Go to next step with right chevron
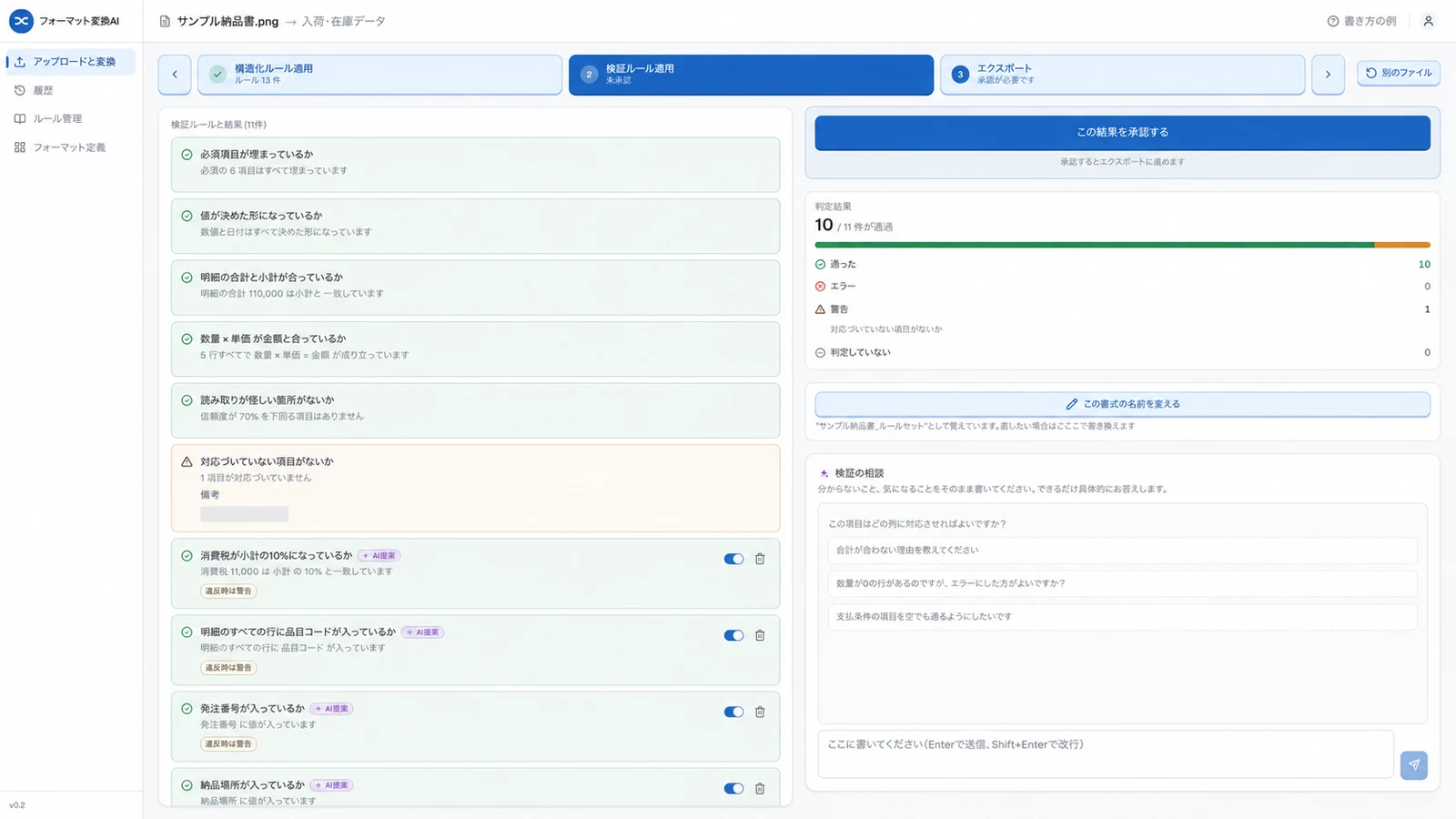The height and width of the screenshot is (819, 1456). click(1328, 75)
